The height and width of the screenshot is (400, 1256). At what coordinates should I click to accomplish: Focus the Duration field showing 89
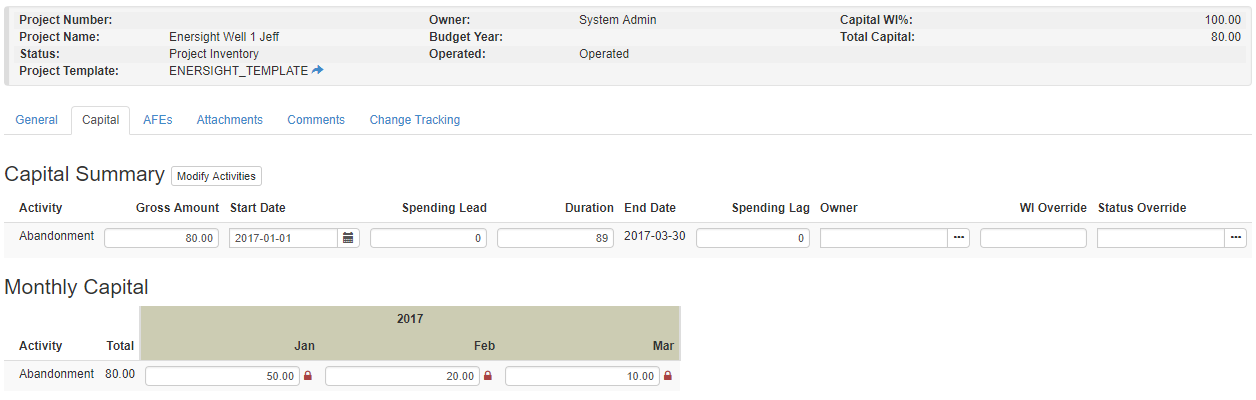(555, 238)
